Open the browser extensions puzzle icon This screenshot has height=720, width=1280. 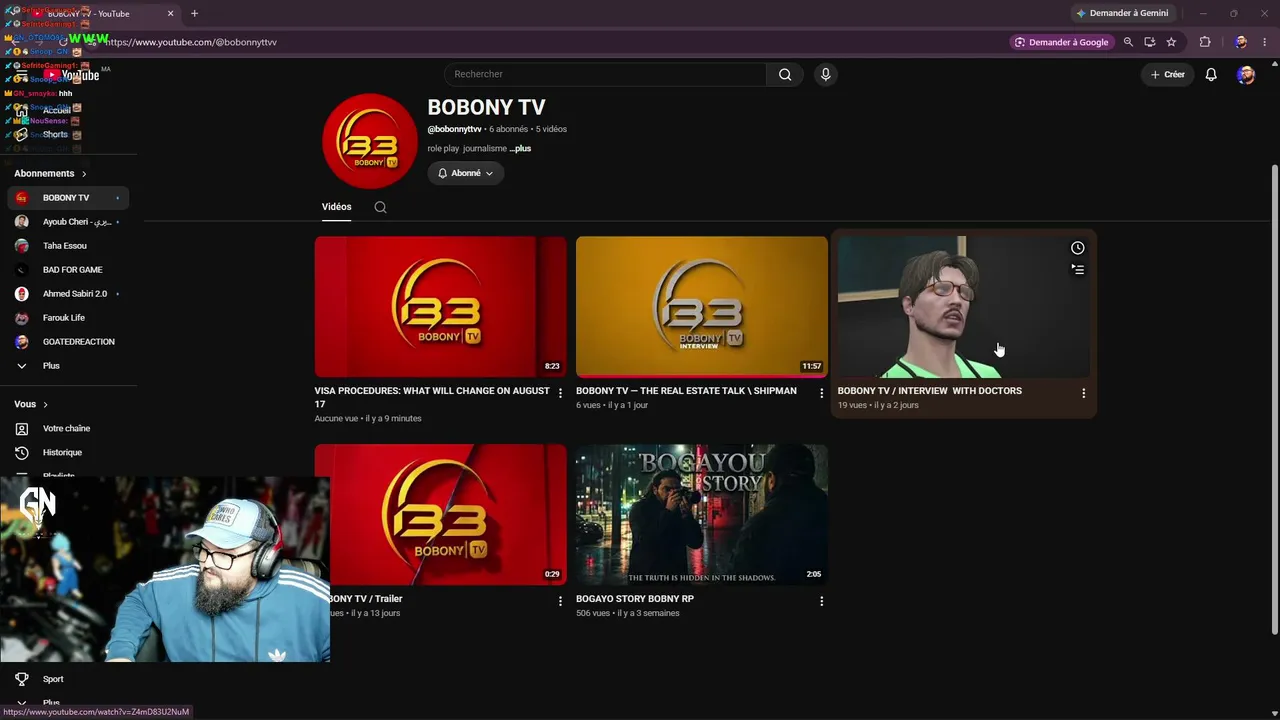coord(1205,42)
